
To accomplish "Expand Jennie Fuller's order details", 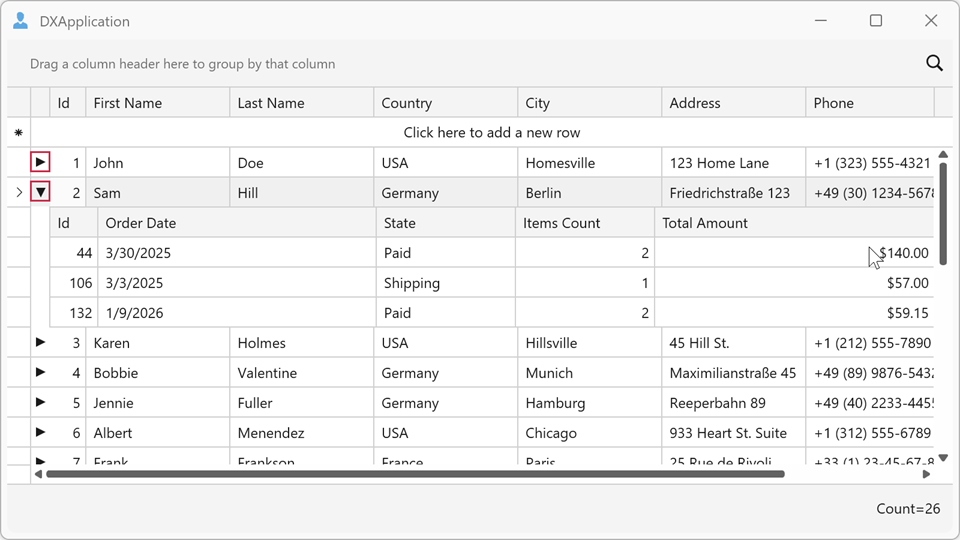I will click(40, 402).
